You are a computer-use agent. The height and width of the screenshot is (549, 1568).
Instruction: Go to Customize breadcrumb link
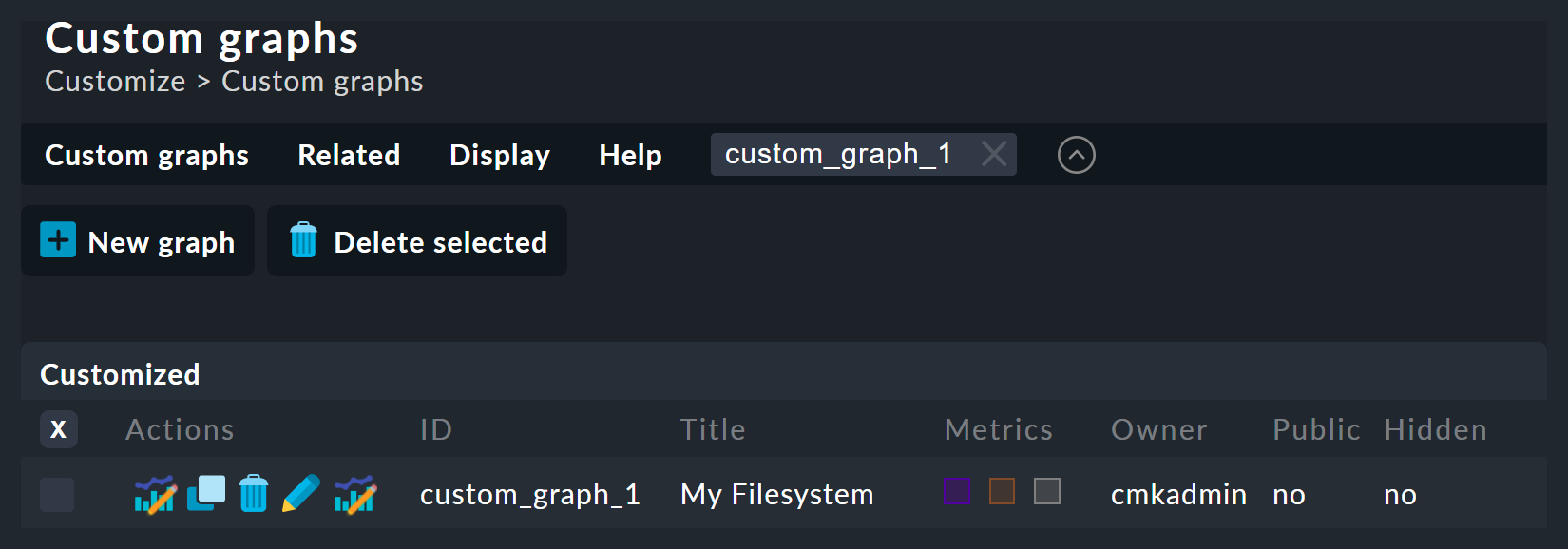coord(115,82)
